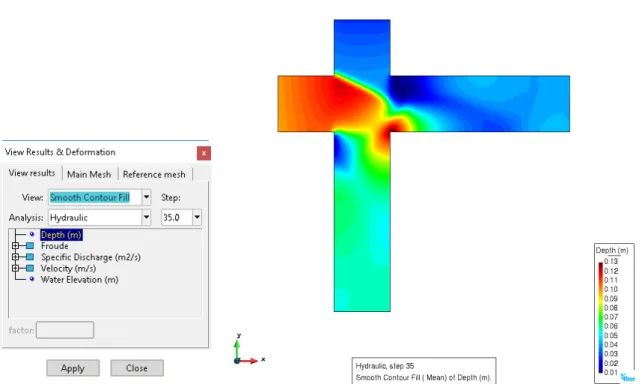
Task: Select the Depth (m) result
Action: (61, 235)
